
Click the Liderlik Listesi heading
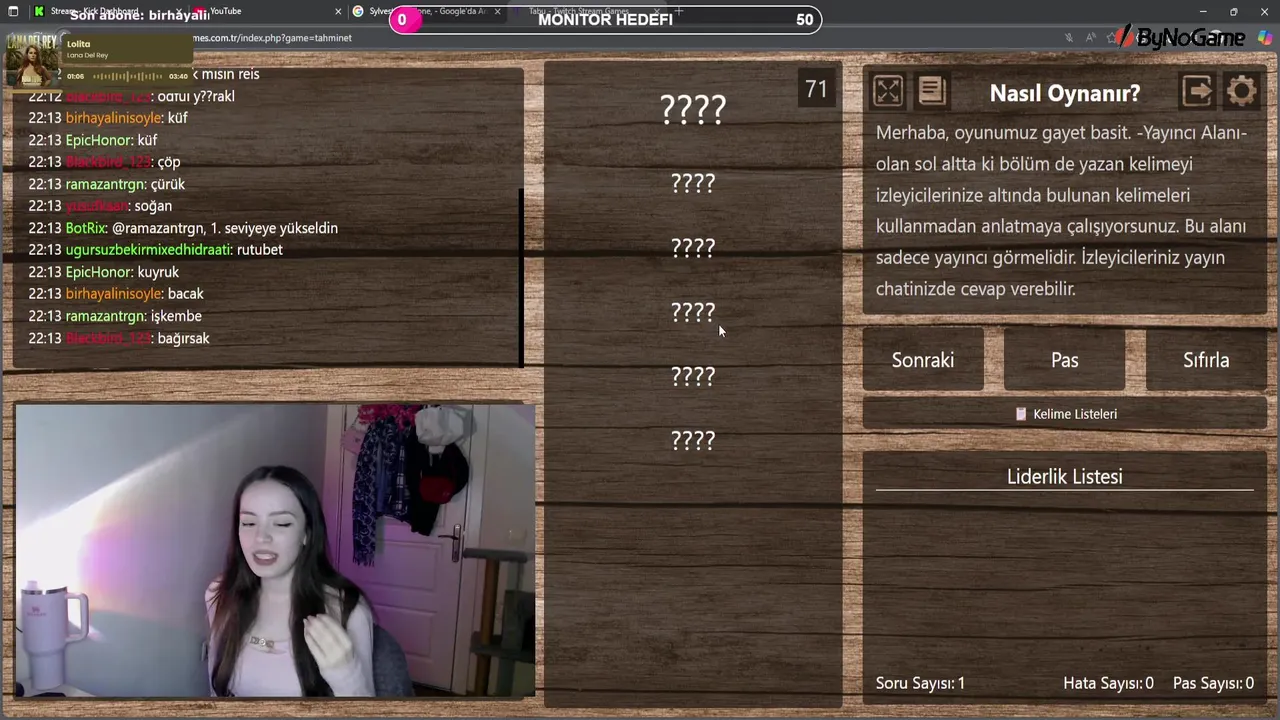1065,477
